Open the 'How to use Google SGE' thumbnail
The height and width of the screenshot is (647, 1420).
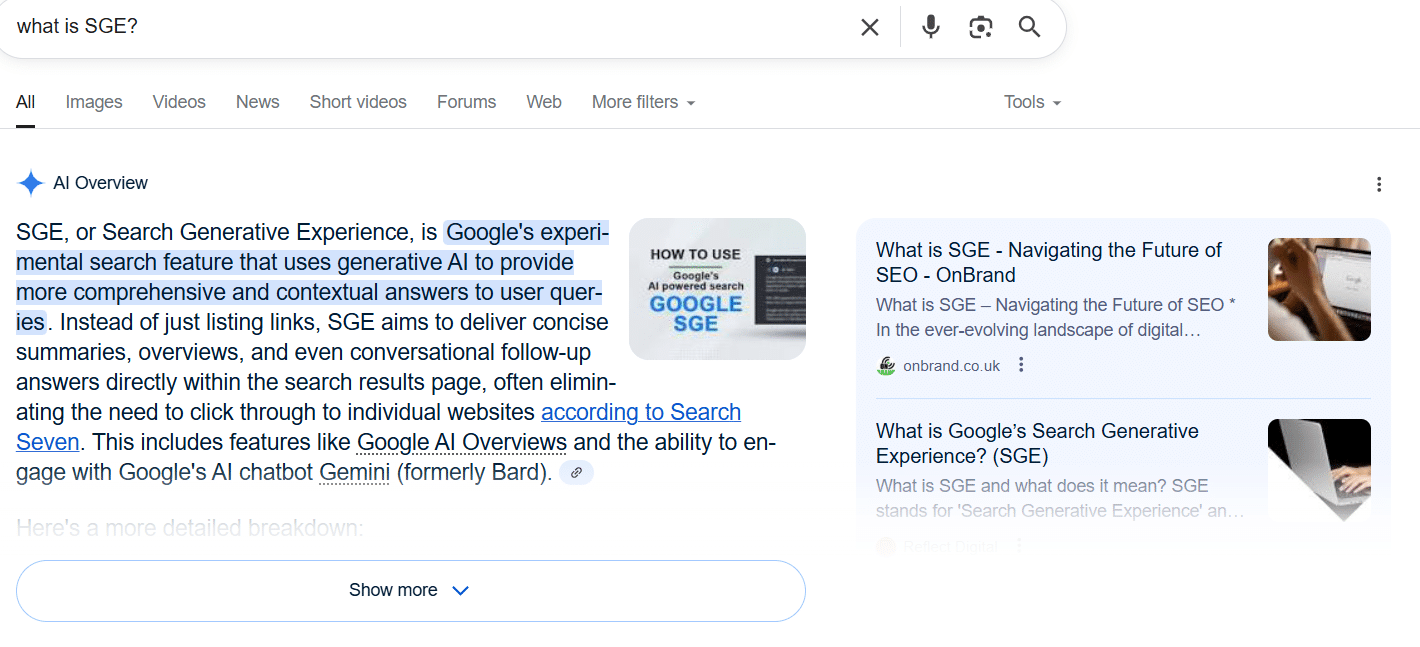click(717, 289)
